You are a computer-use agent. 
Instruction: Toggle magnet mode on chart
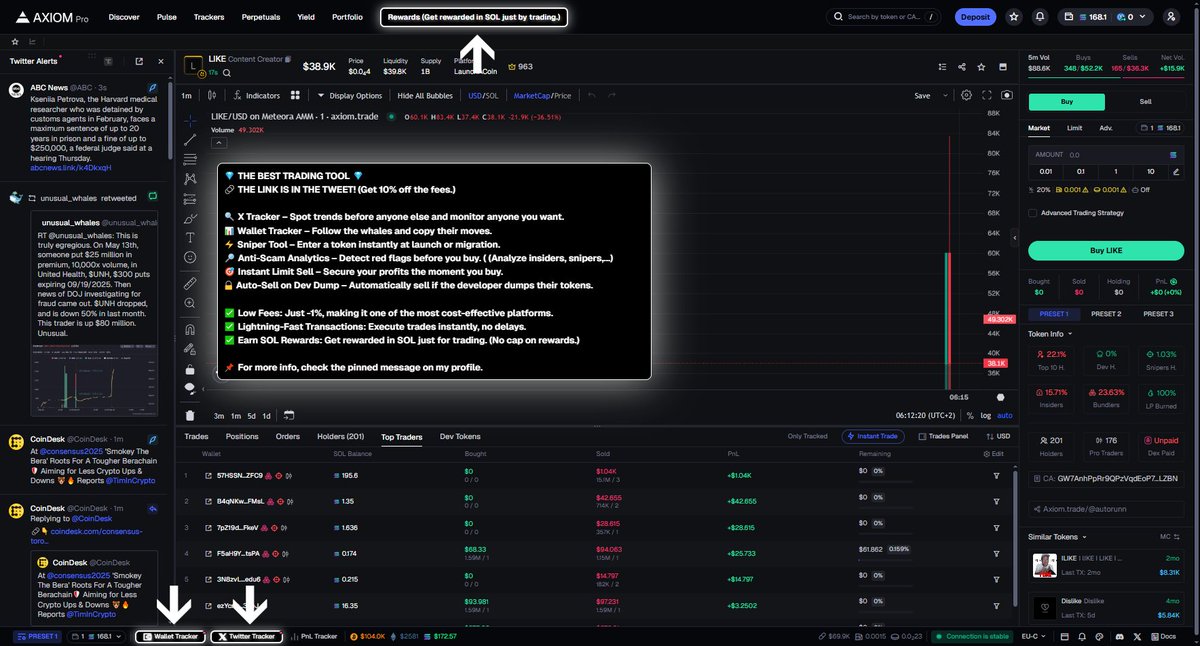(190, 329)
